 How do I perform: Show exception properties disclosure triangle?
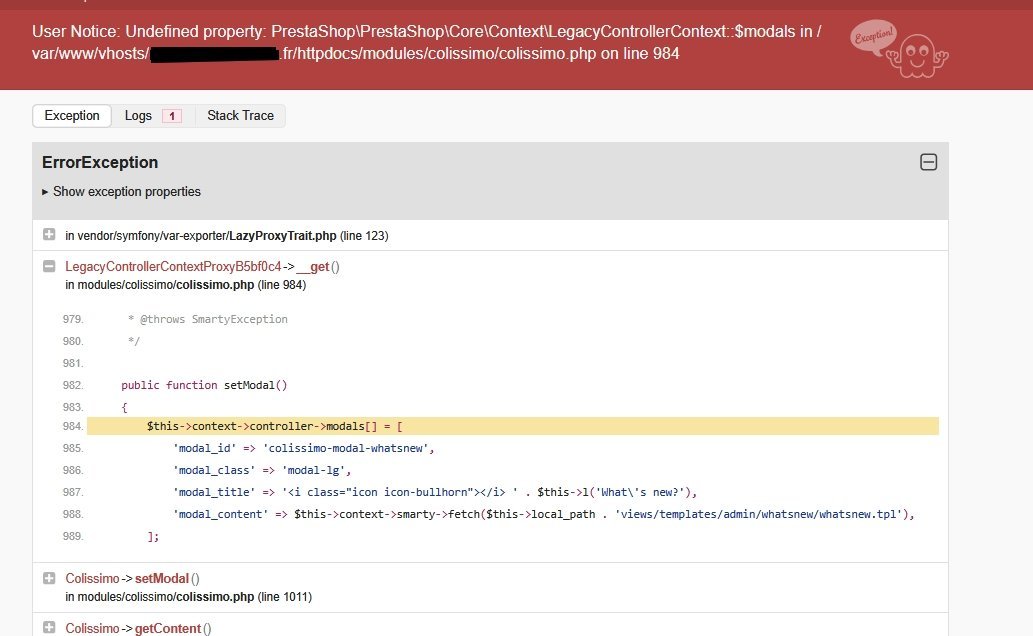click(46, 192)
